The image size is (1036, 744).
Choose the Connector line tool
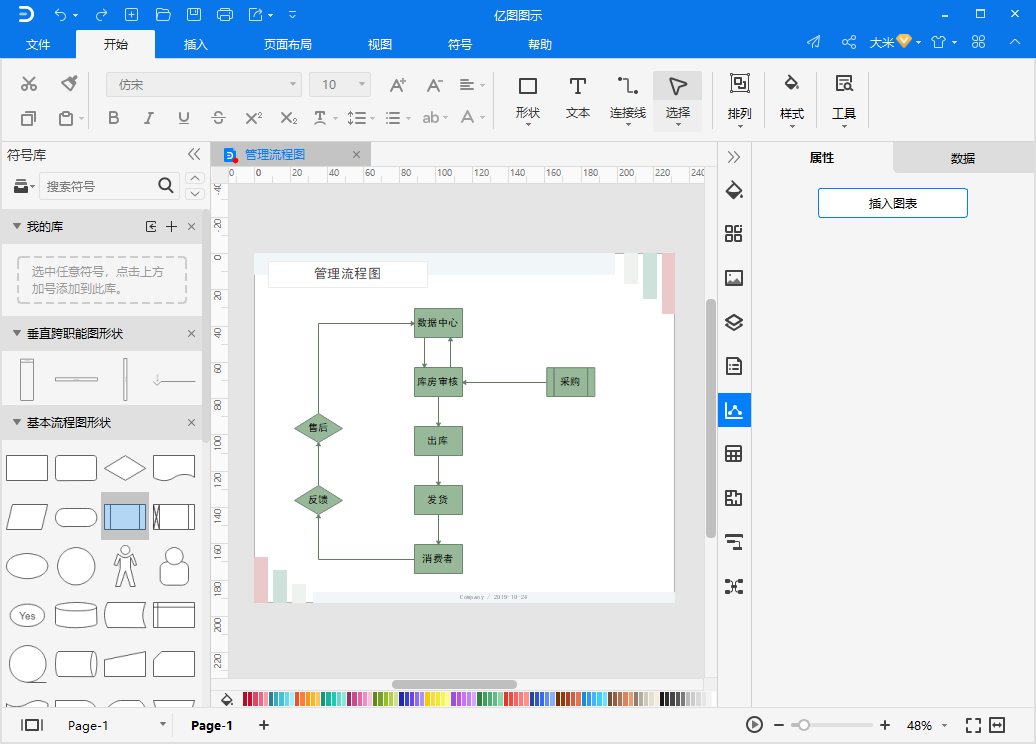tap(627, 99)
